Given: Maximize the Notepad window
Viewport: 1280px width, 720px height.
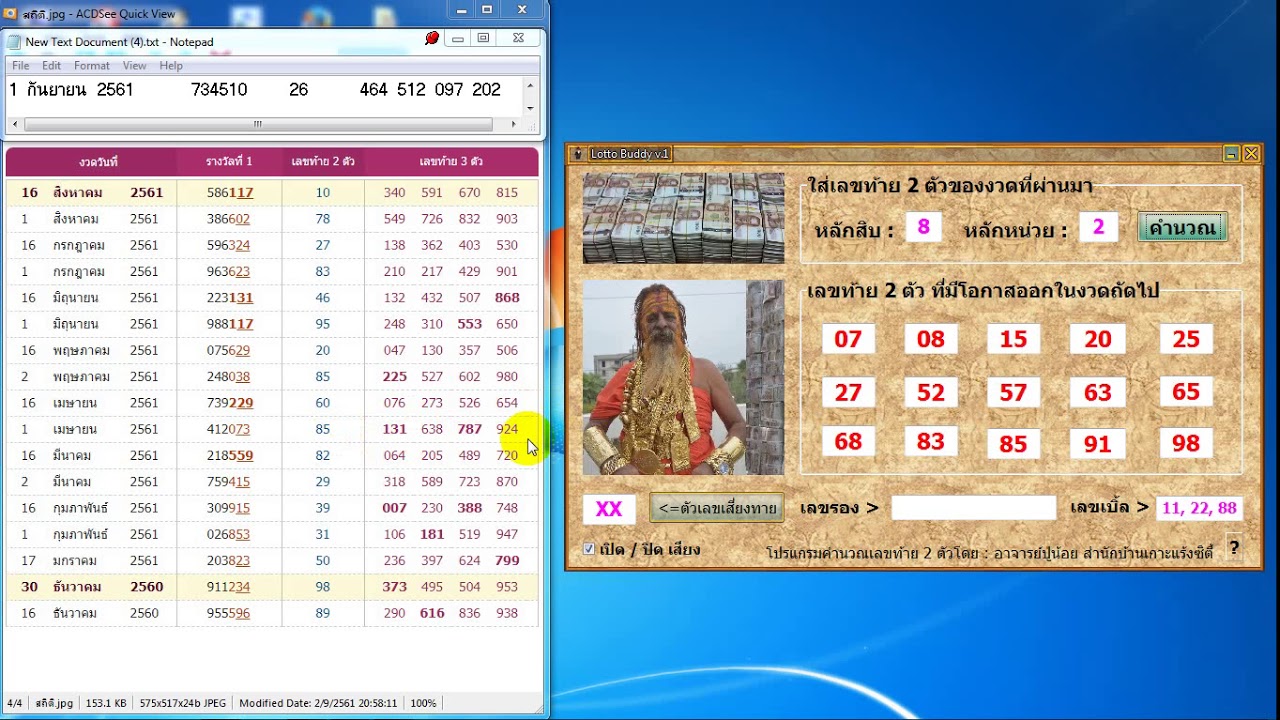Looking at the screenshot, I should (483, 38).
